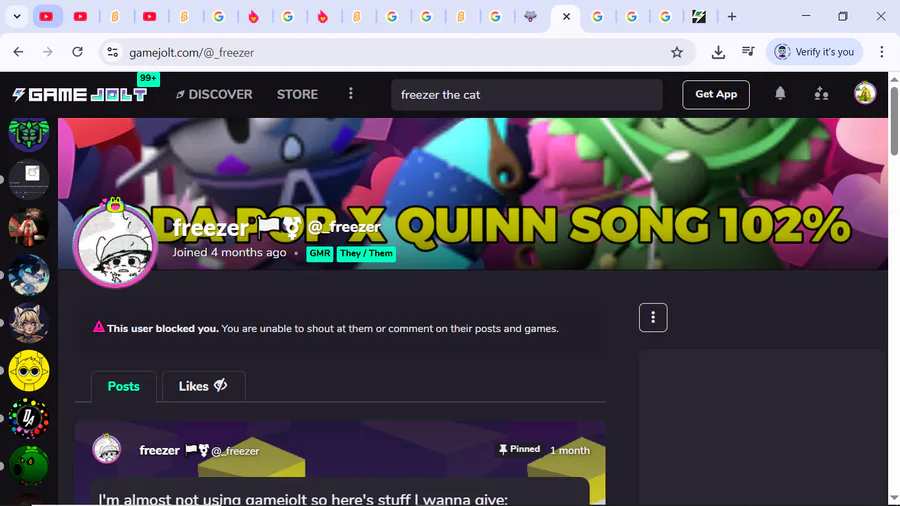Click the 99+ notification count badge
This screenshot has height=506, width=900.
(x=148, y=79)
